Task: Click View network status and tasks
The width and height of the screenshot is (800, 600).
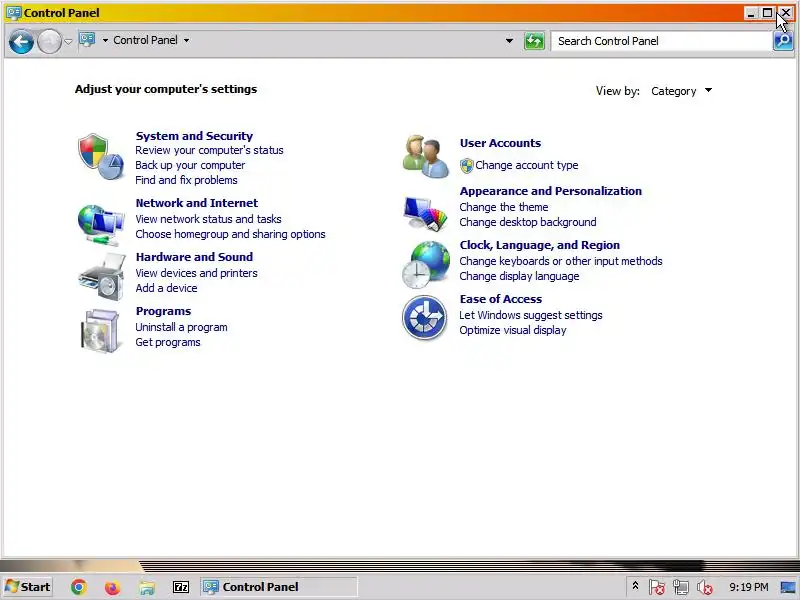Action: [208, 219]
